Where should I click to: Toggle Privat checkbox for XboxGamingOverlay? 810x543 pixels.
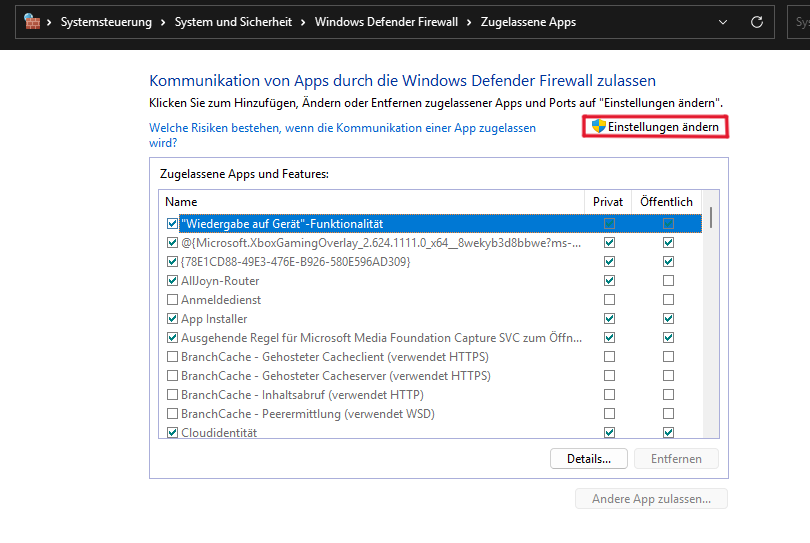pos(610,243)
